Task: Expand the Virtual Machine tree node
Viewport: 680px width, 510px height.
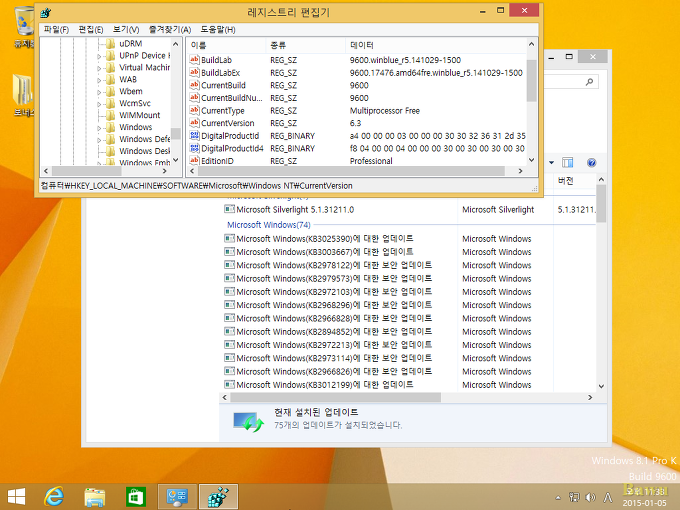Action: click(99, 68)
